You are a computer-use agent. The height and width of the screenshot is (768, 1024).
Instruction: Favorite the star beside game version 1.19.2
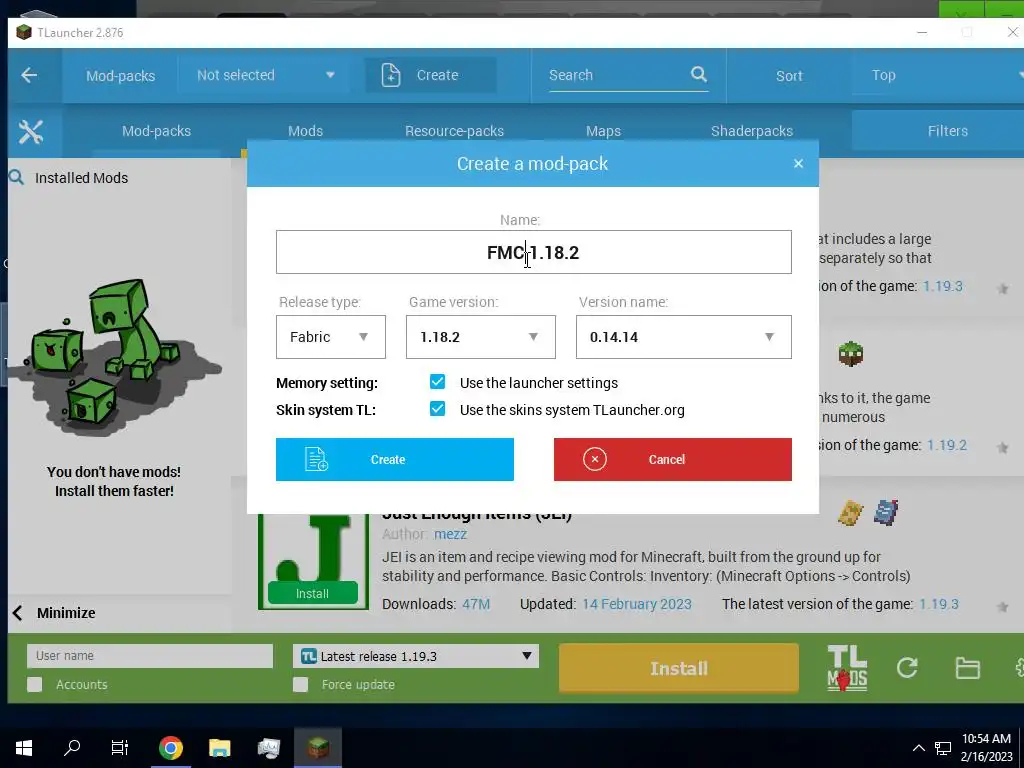point(1002,447)
